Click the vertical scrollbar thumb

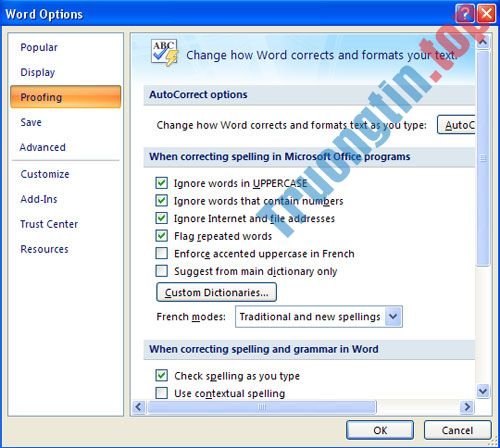(483, 158)
